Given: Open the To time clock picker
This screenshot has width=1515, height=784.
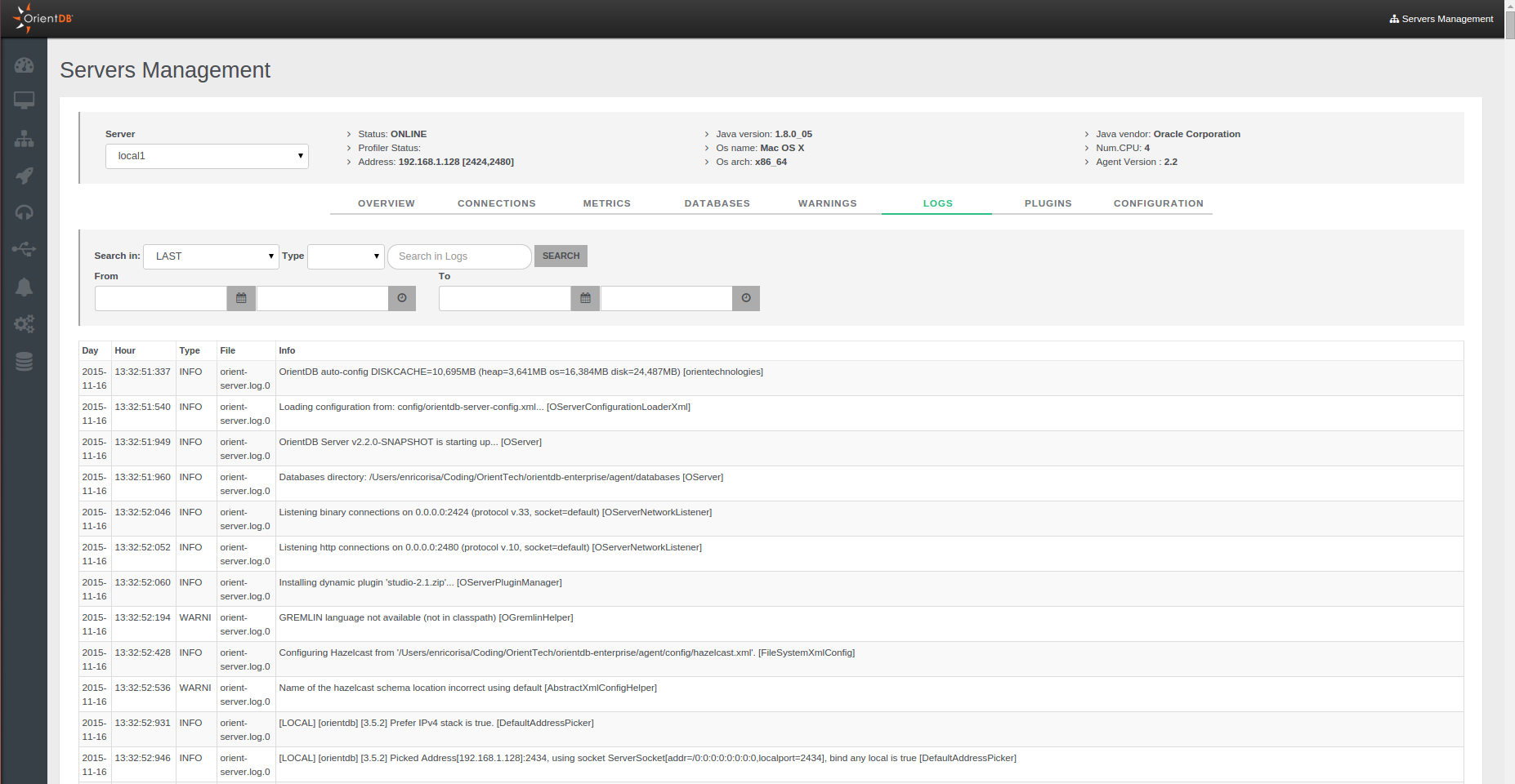Looking at the screenshot, I should (x=745, y=298).
